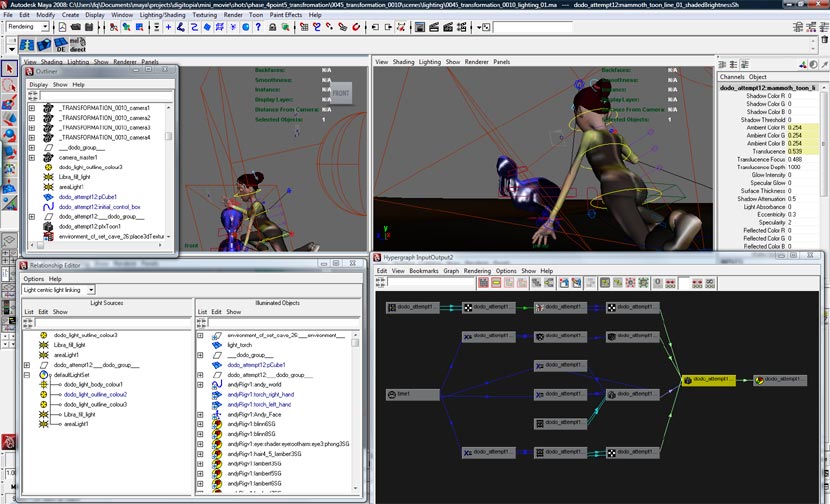The height and width of the screenshot is (504, 830).
Task: Activate the Move tool
Action: (x=9, y=119)
